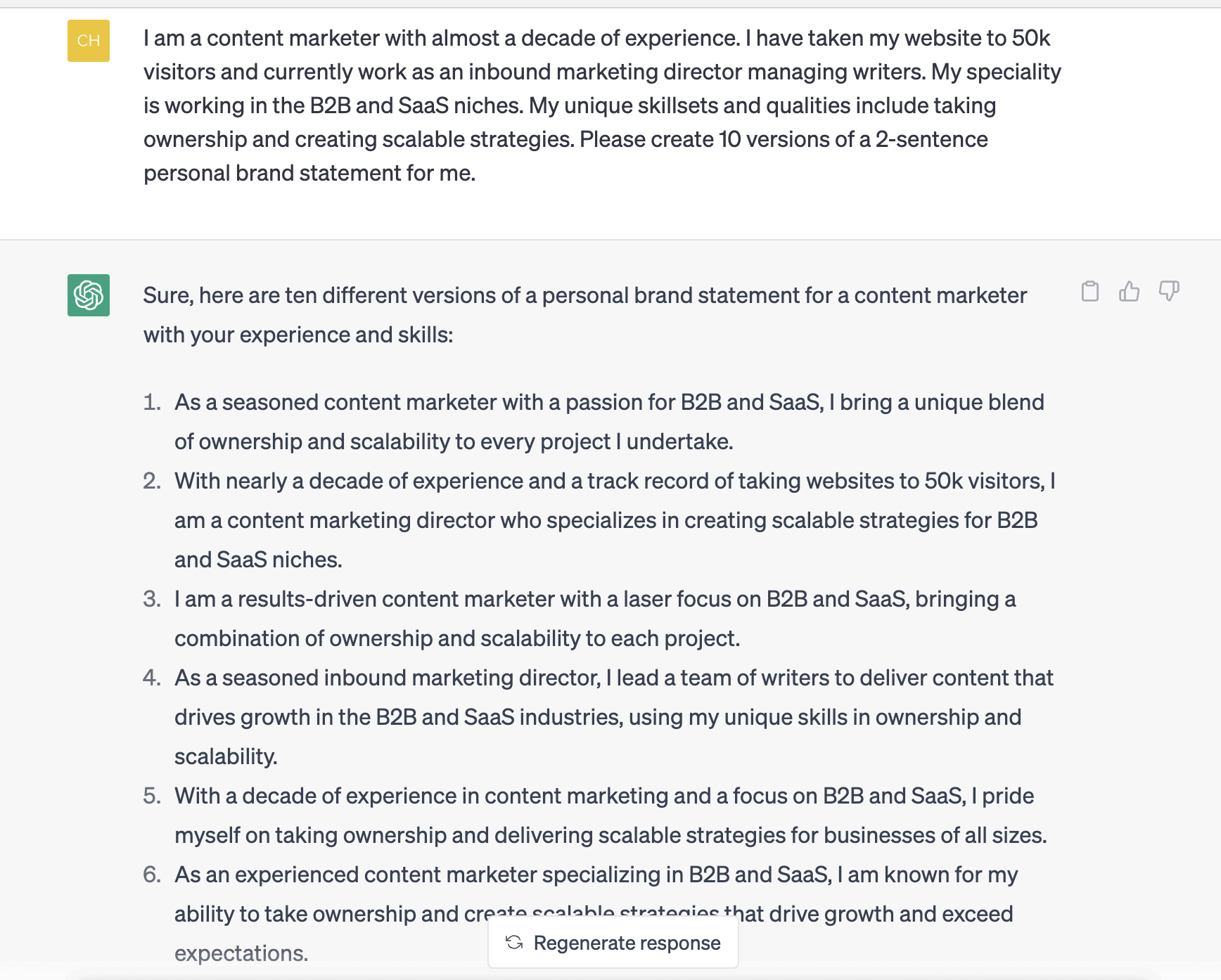Click the list number 3 marker
1221x980 pixels.
coord(152,599)
